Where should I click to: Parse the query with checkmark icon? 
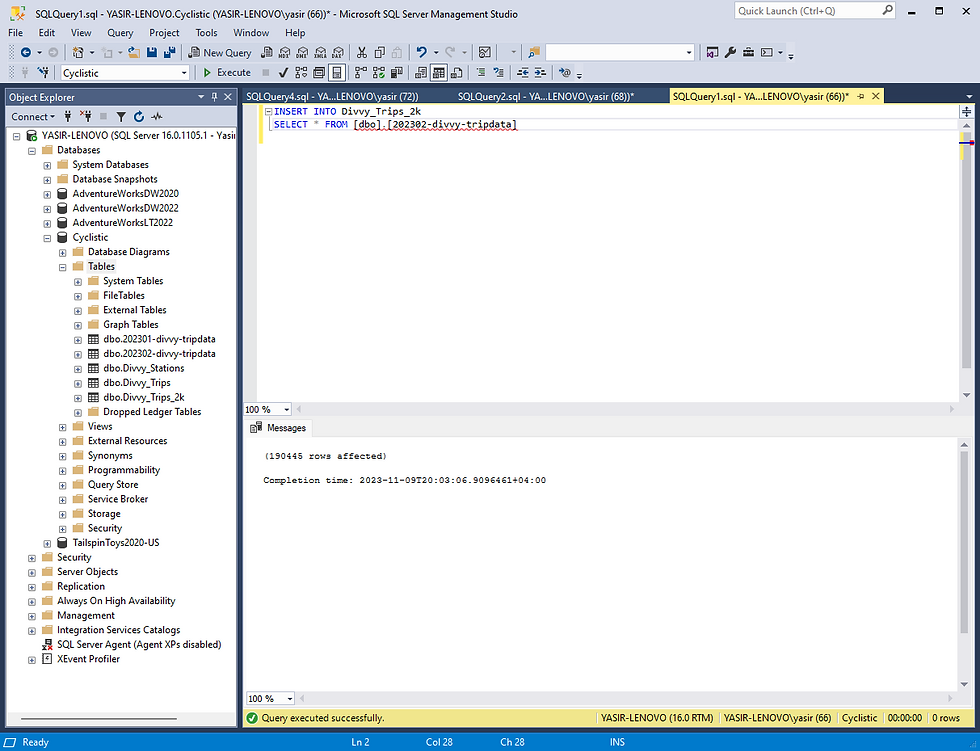pos(283,72)
